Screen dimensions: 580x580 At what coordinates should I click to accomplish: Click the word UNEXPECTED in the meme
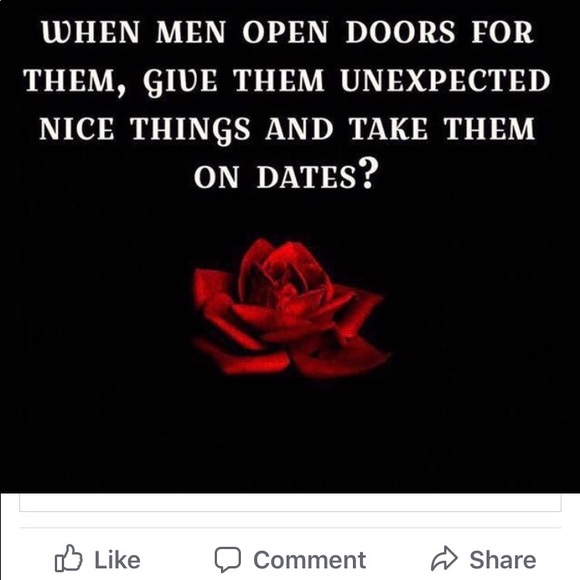445,80
